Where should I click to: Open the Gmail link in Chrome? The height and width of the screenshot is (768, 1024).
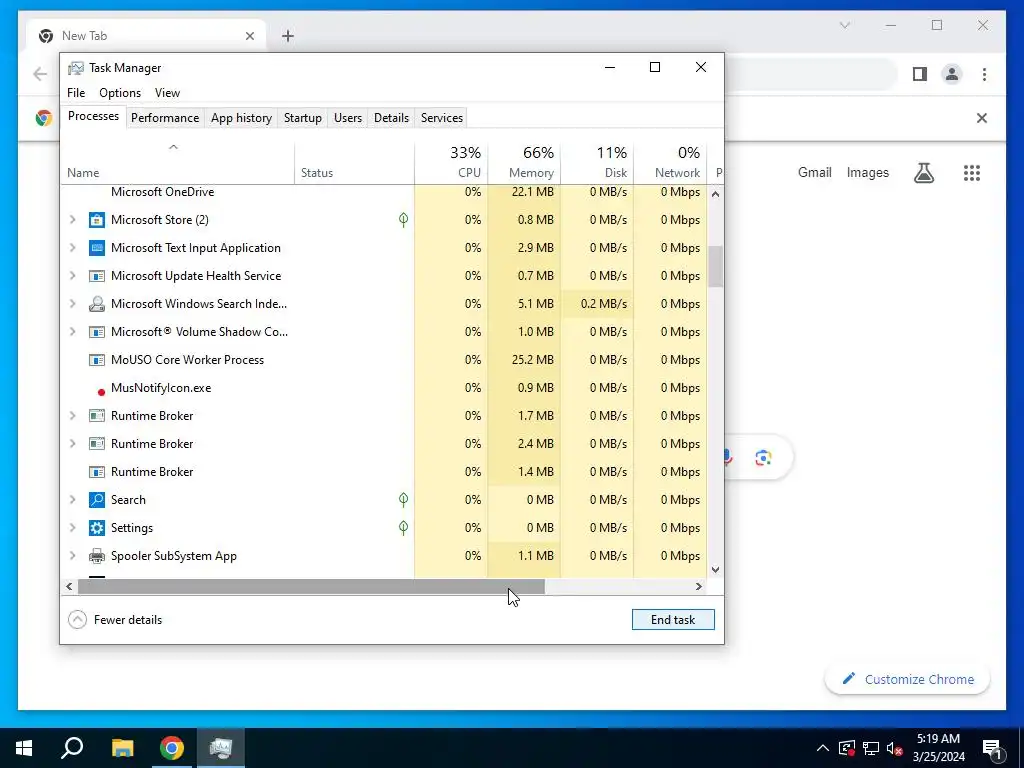pos(814,172)
